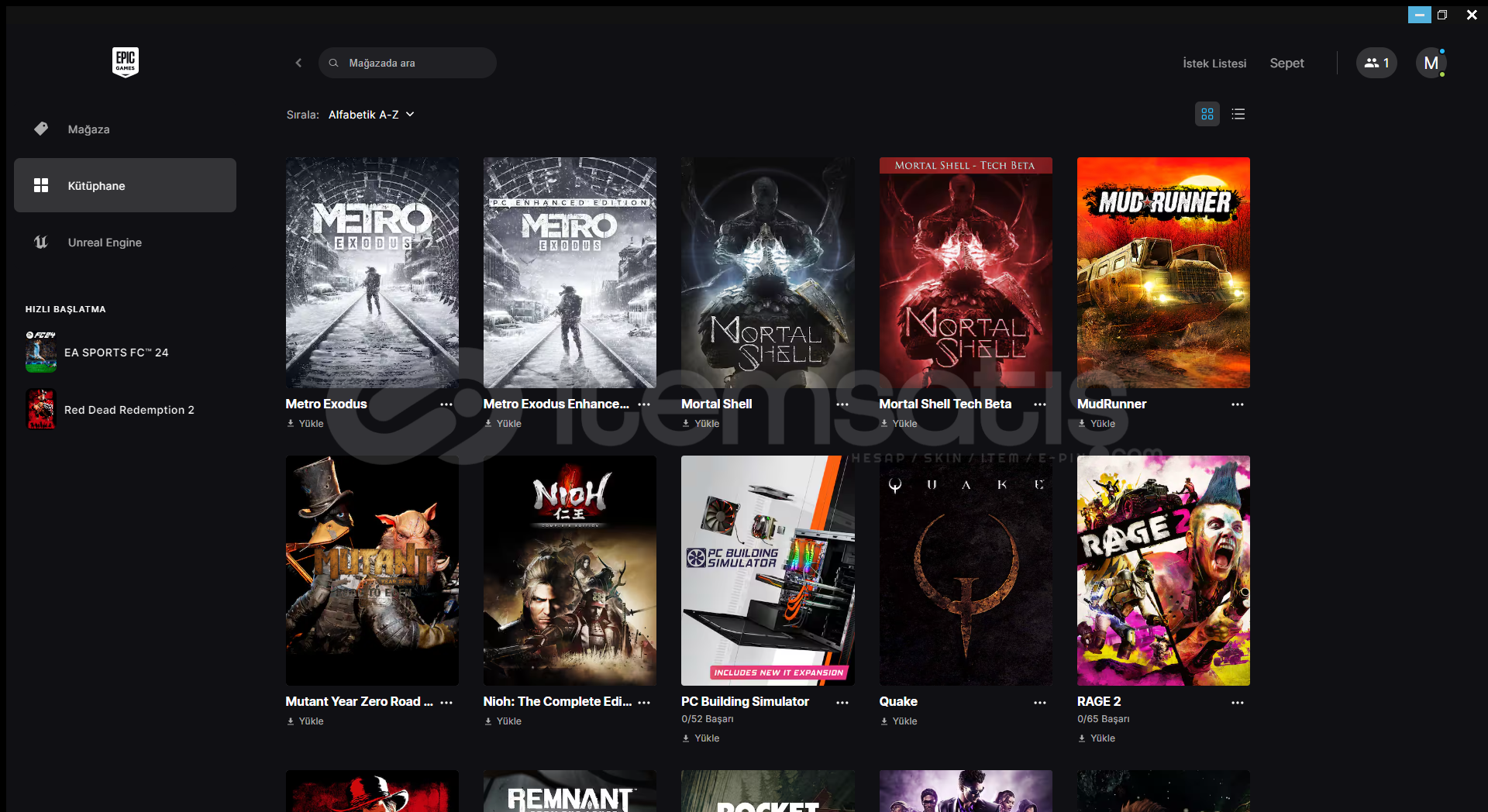
Task: Open Mutant Year Zero cover thumbnail
Action: [x=372, y=570]
